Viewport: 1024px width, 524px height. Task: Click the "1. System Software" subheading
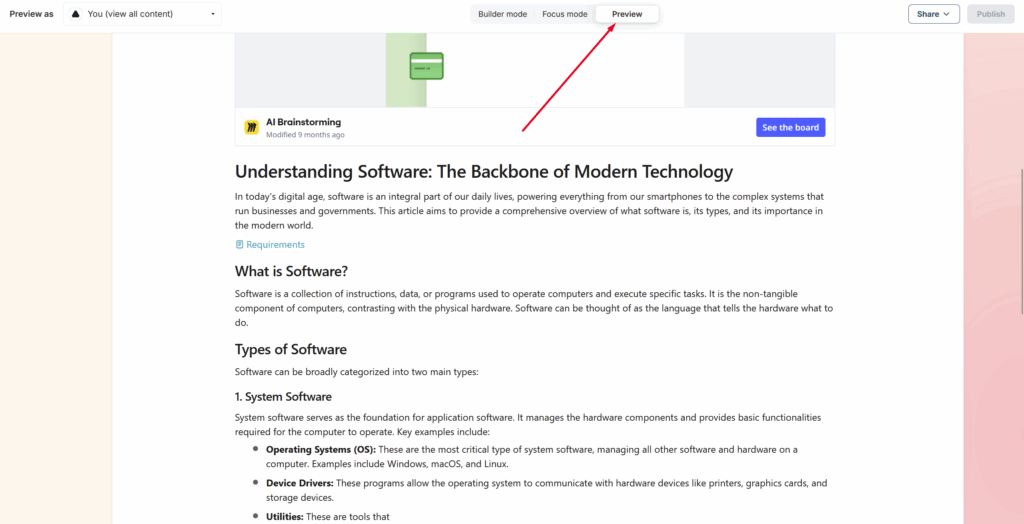point(283,397)
